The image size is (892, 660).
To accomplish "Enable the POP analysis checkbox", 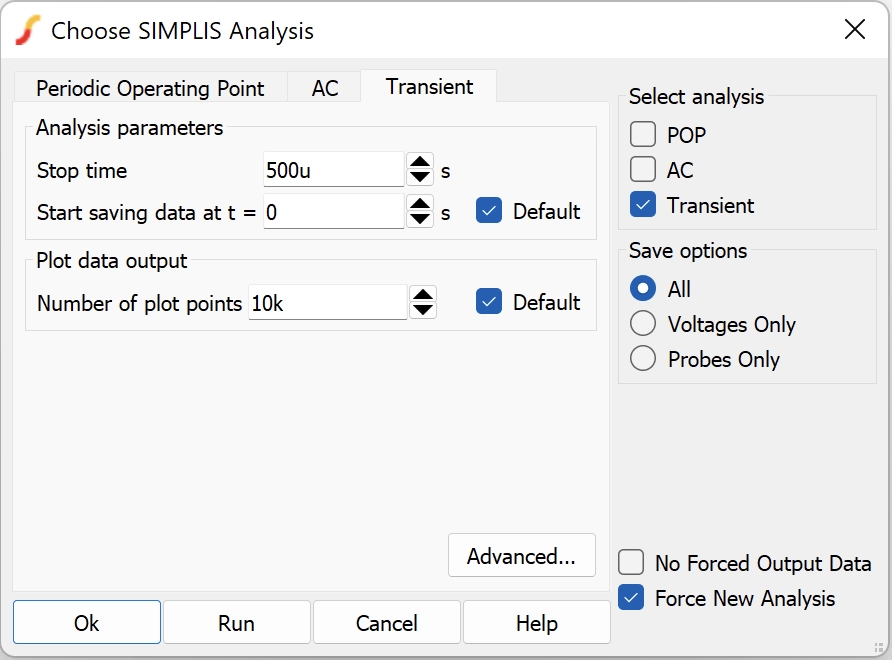I will (643, 134).
